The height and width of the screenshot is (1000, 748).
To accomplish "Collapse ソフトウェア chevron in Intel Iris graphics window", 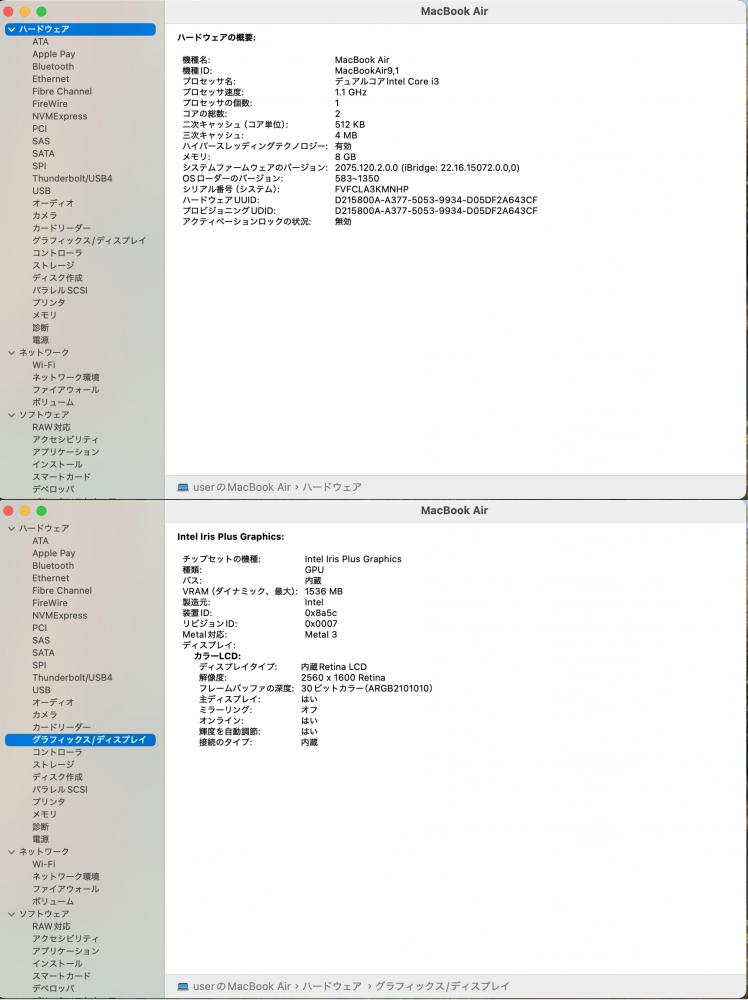I will pos(11,914).
